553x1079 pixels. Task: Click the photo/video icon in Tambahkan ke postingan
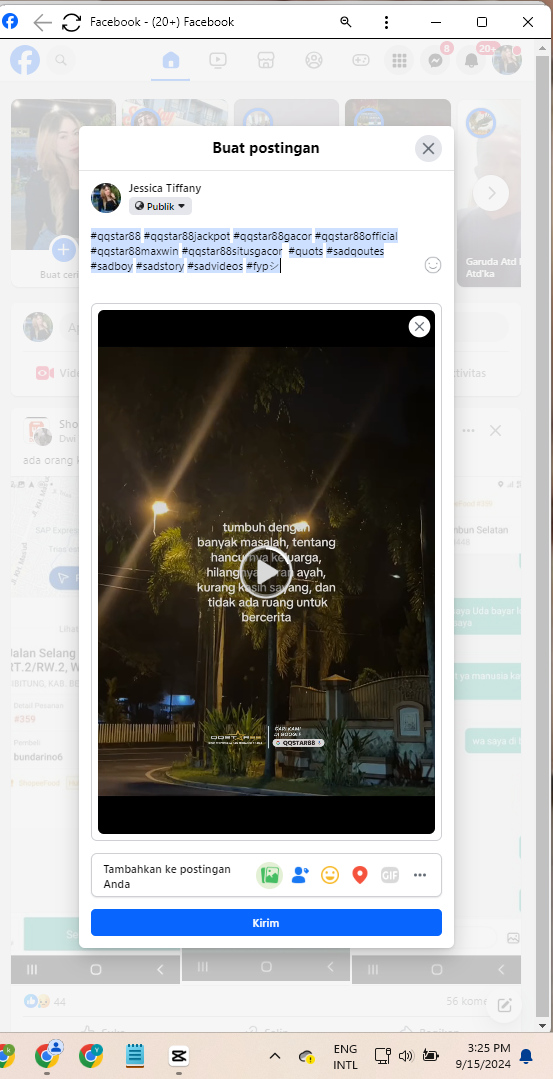270,875
